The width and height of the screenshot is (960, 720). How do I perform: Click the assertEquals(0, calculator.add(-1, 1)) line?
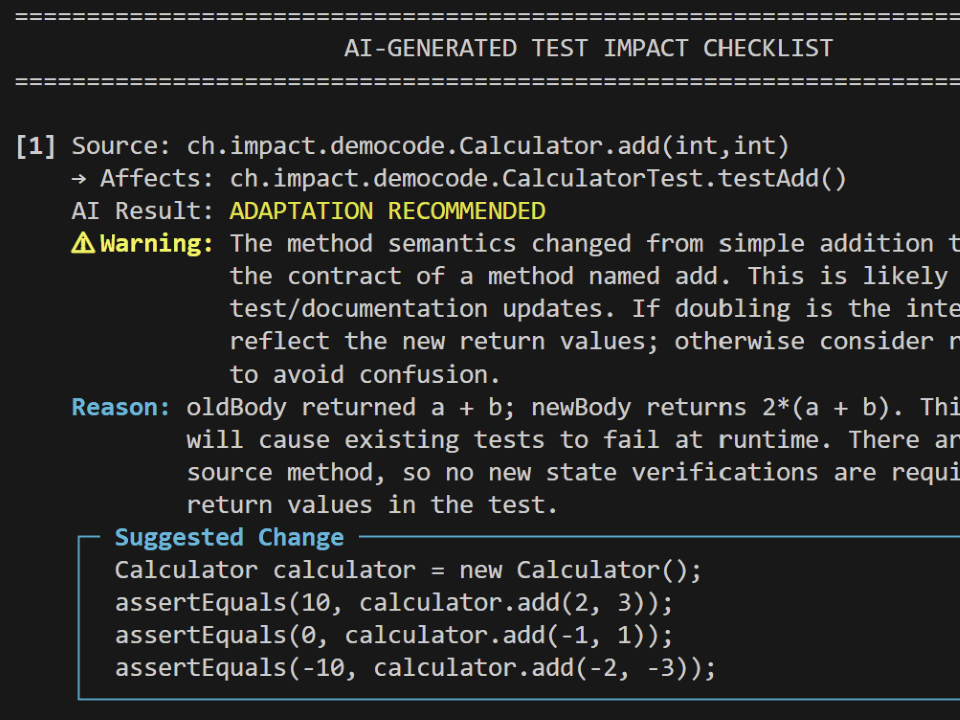(394, 636)
